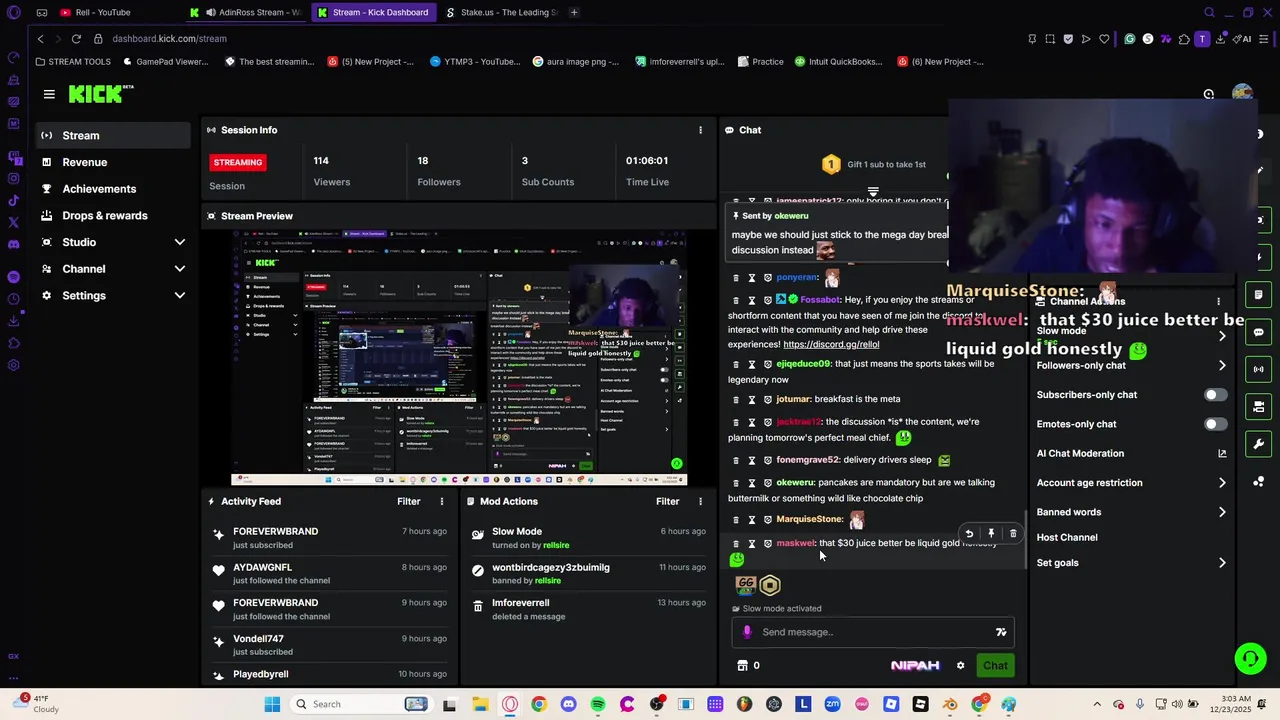The image size is (1280, 720).
Task: Open the emote picker icon in message box
Action: click(x=1001, y=632)
